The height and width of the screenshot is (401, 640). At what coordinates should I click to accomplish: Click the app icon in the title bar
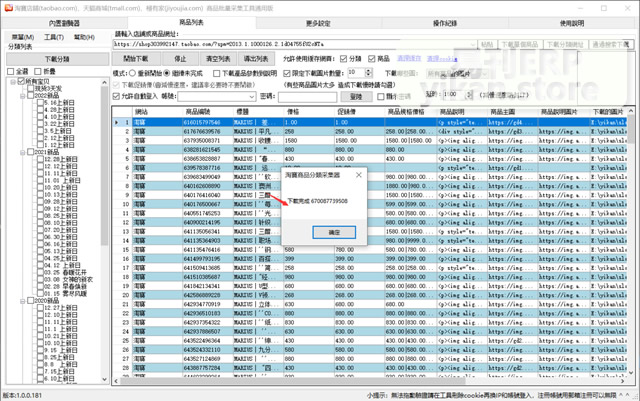7,6
